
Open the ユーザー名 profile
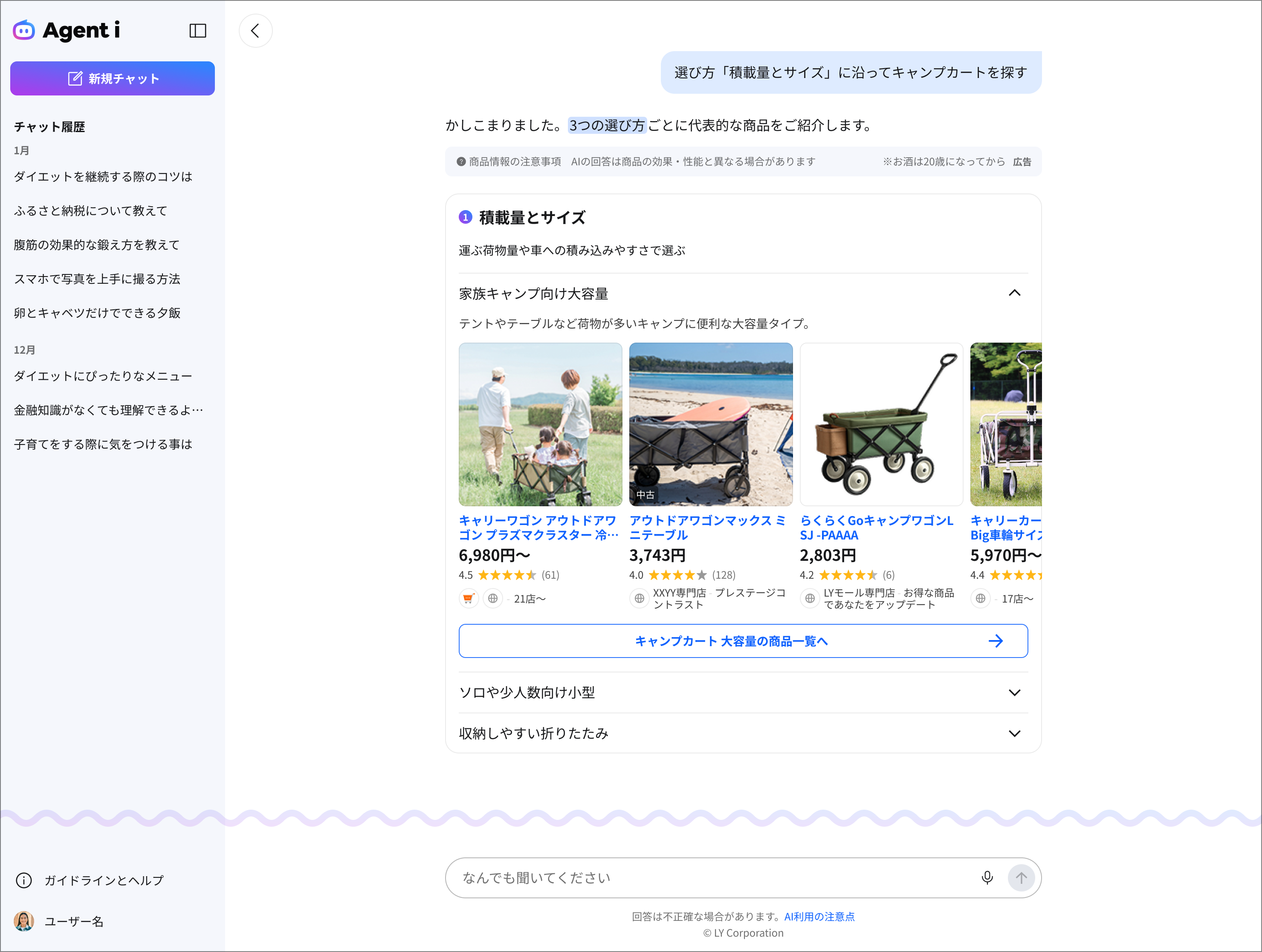(74, 921)
